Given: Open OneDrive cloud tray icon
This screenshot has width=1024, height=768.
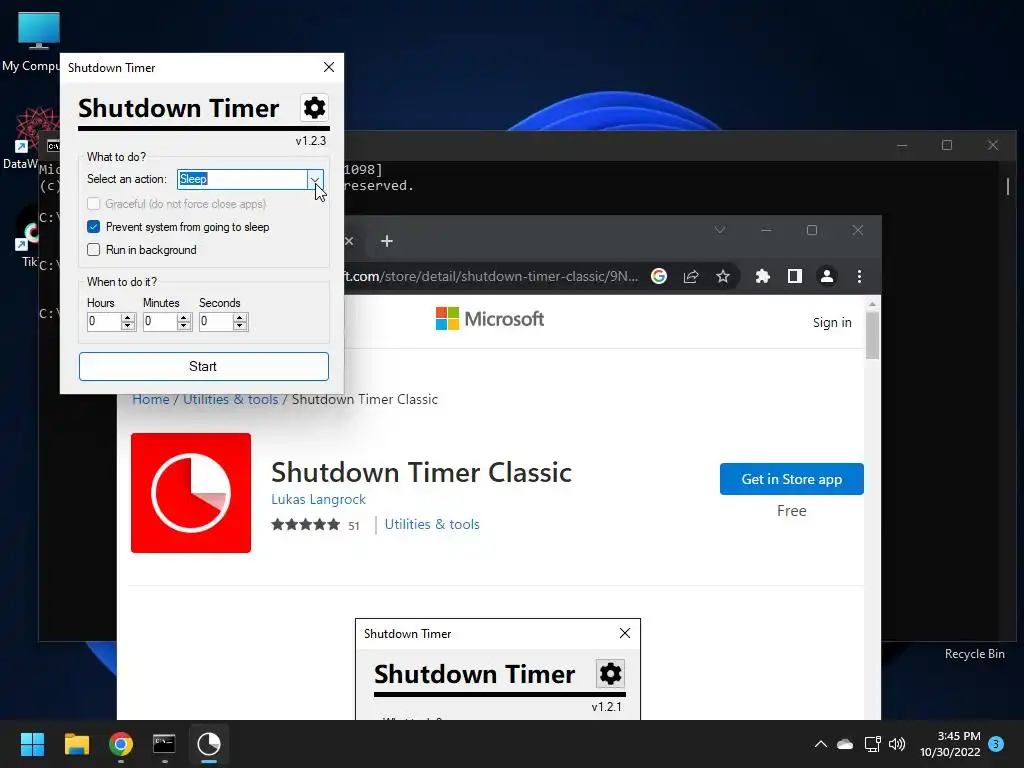Looking at the screenshot, I should click(x=845, y=744).
